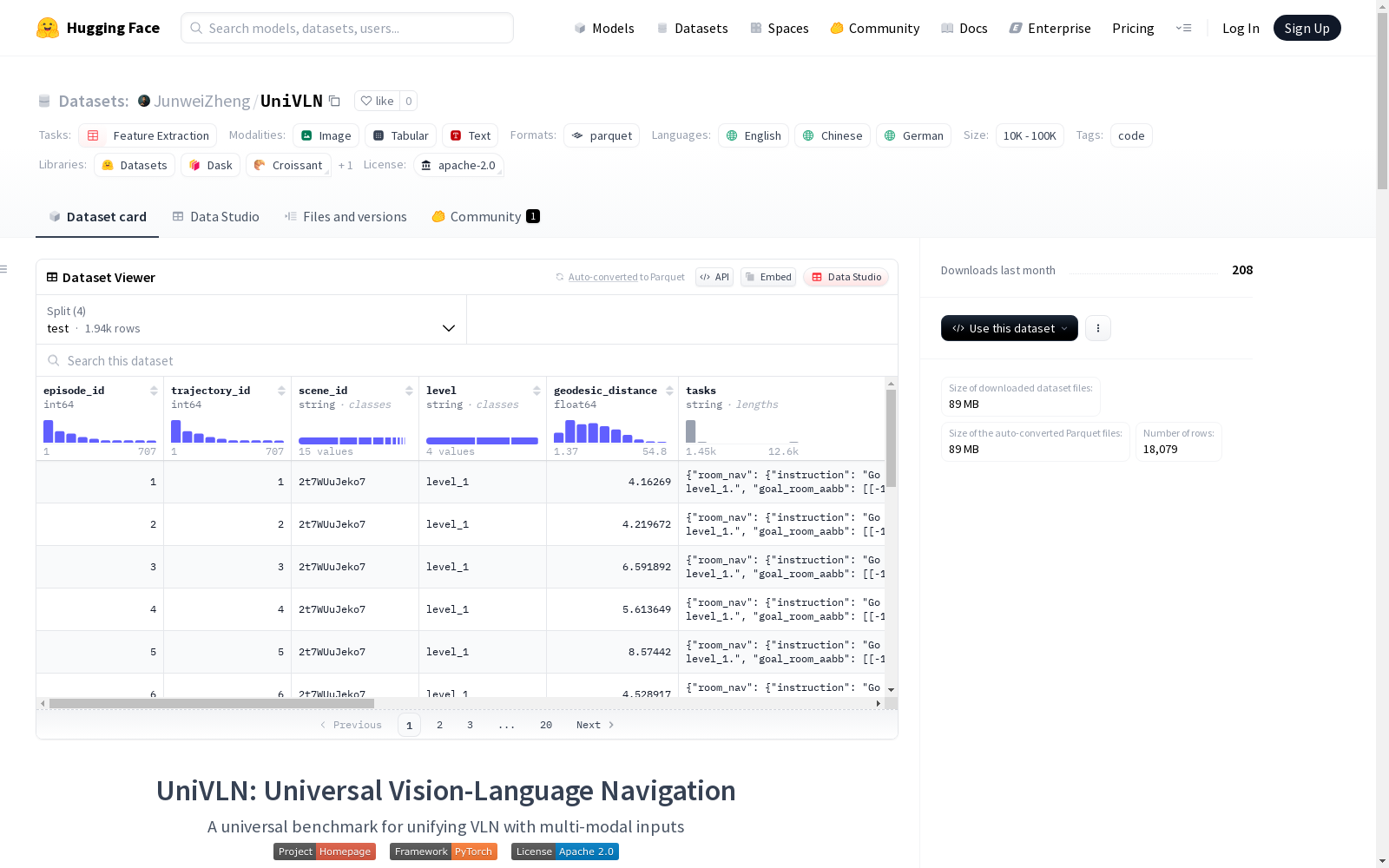Click the Search this dataset field
The width and height of the screenshot is (1389, 868).
tap(467, 360)
